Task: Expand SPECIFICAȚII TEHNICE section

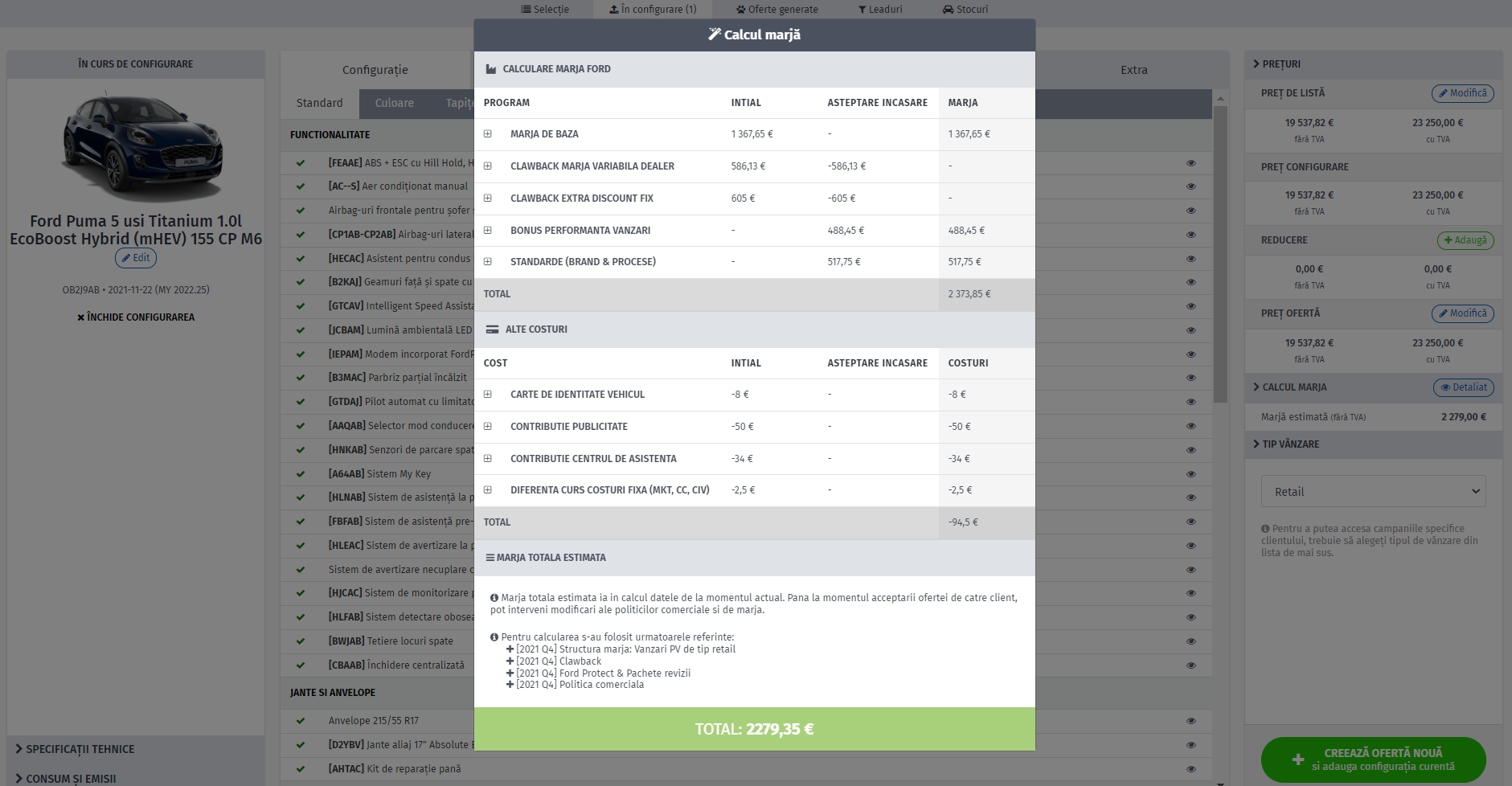Action: (x=136, y=749)
